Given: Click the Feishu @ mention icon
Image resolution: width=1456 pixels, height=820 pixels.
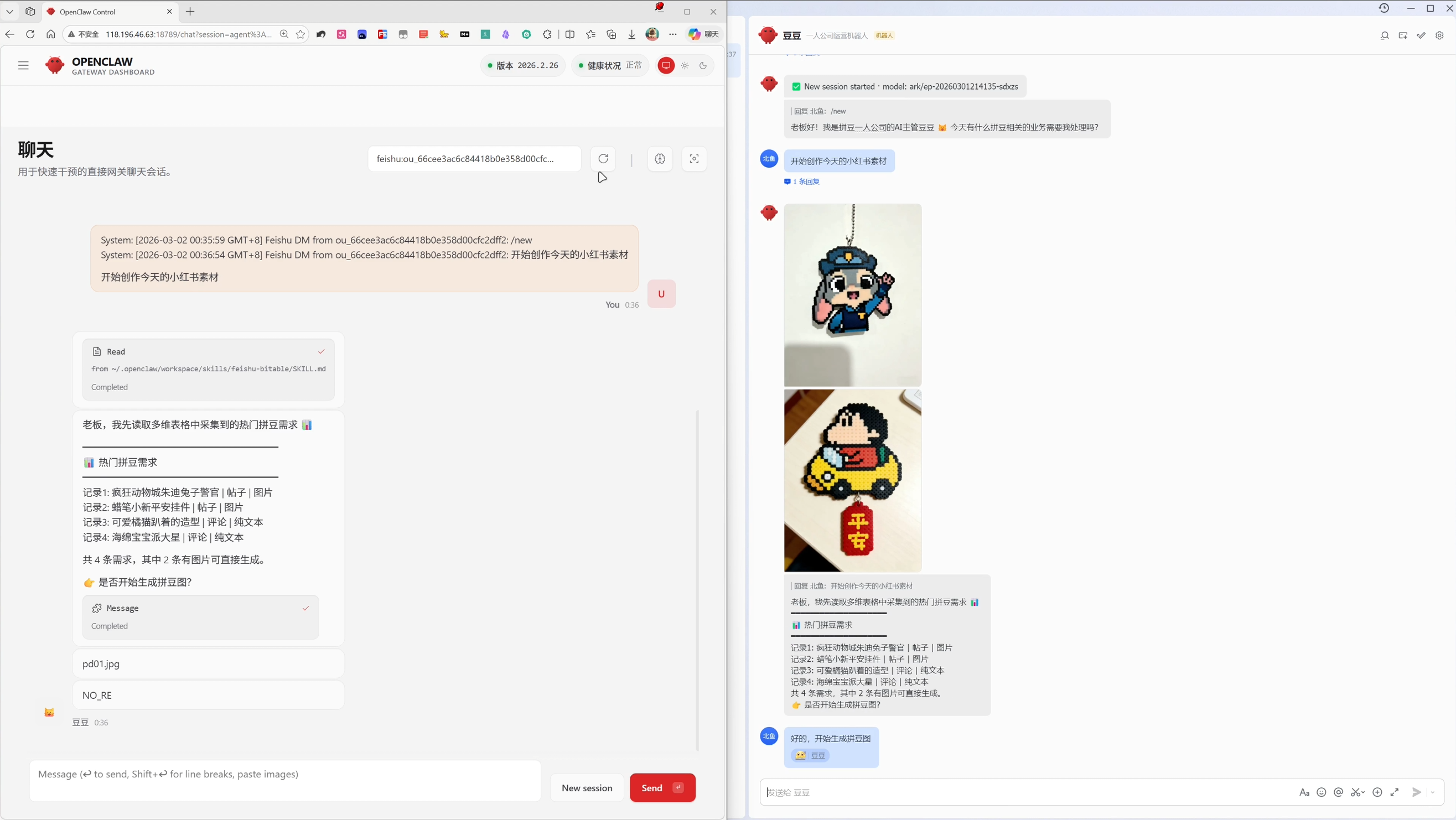Looking at the screenshot, I should 1339,792.
